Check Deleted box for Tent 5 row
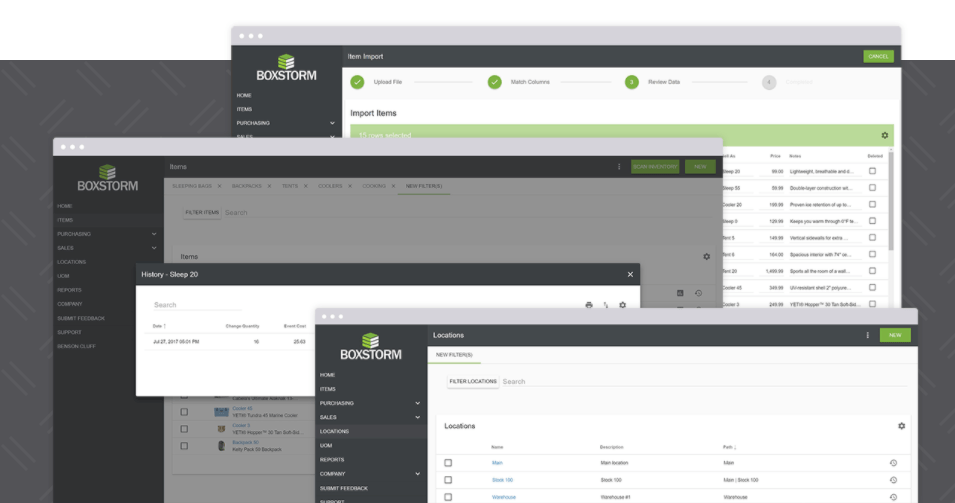The image size is (955, 503). (872, 238)
